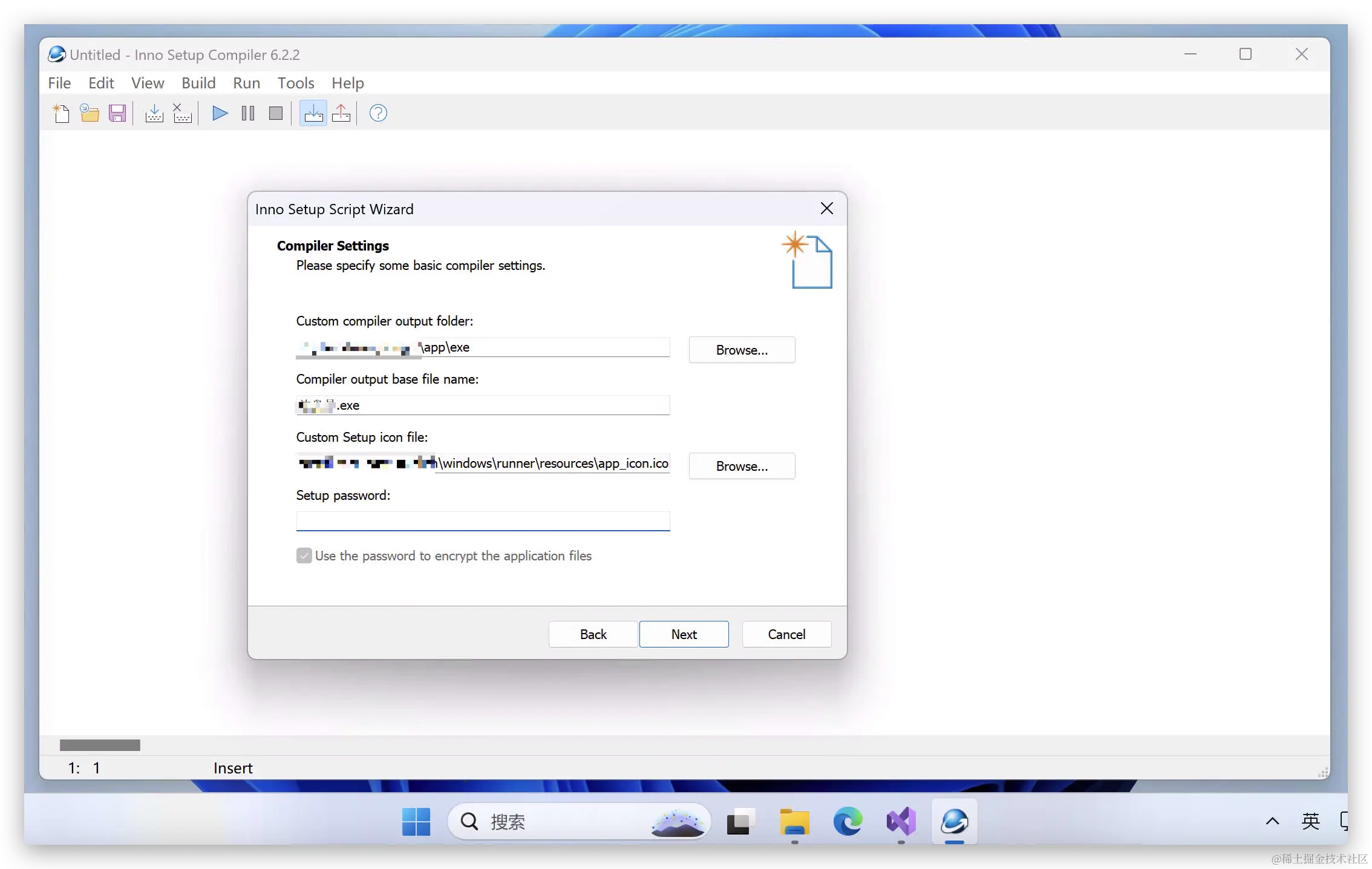Compile the script with the toolbar compile icon
This screenshot has height=869, width=1372.
click(154, 113)
